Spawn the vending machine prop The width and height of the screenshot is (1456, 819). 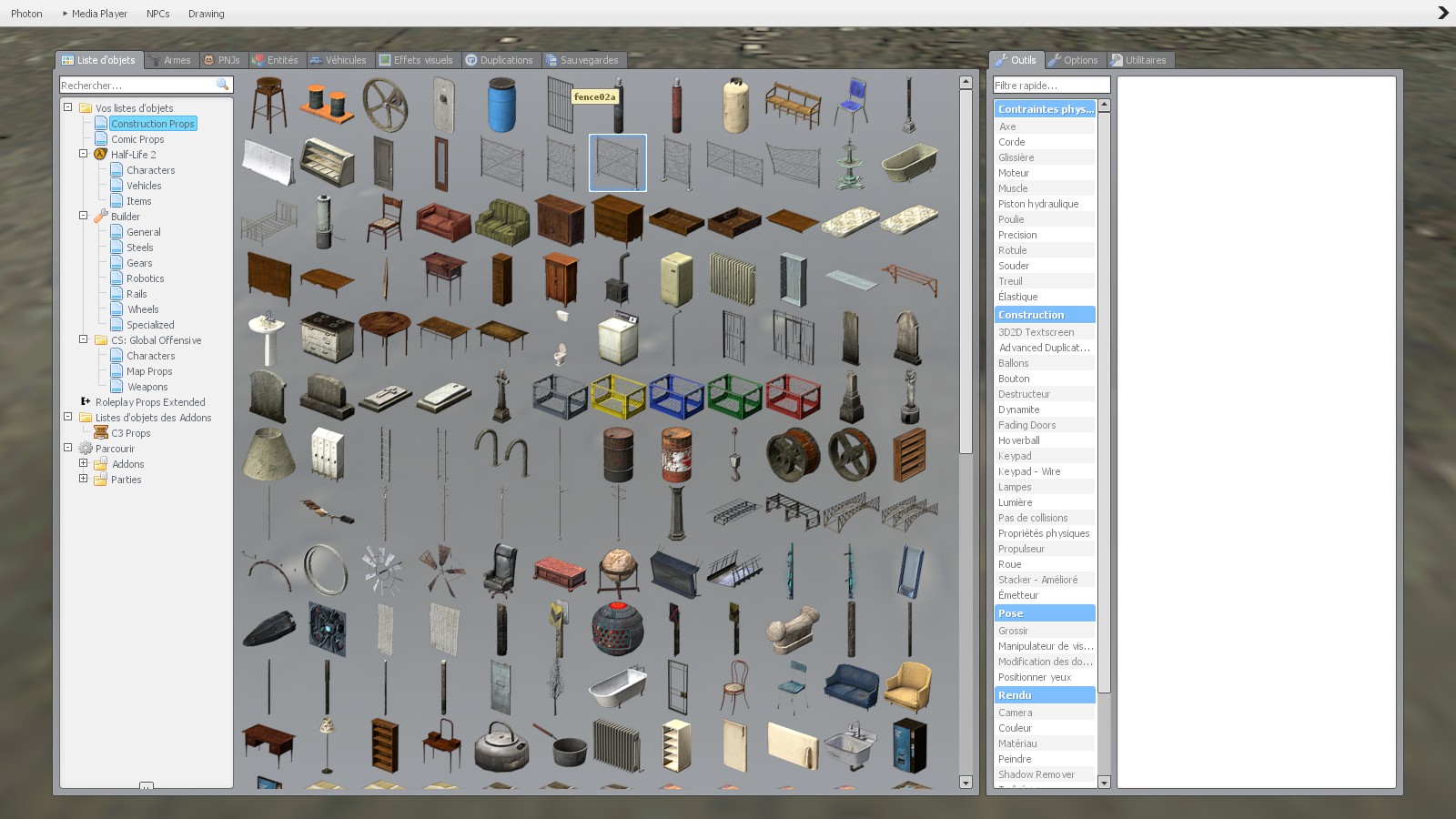coord(909,745)
